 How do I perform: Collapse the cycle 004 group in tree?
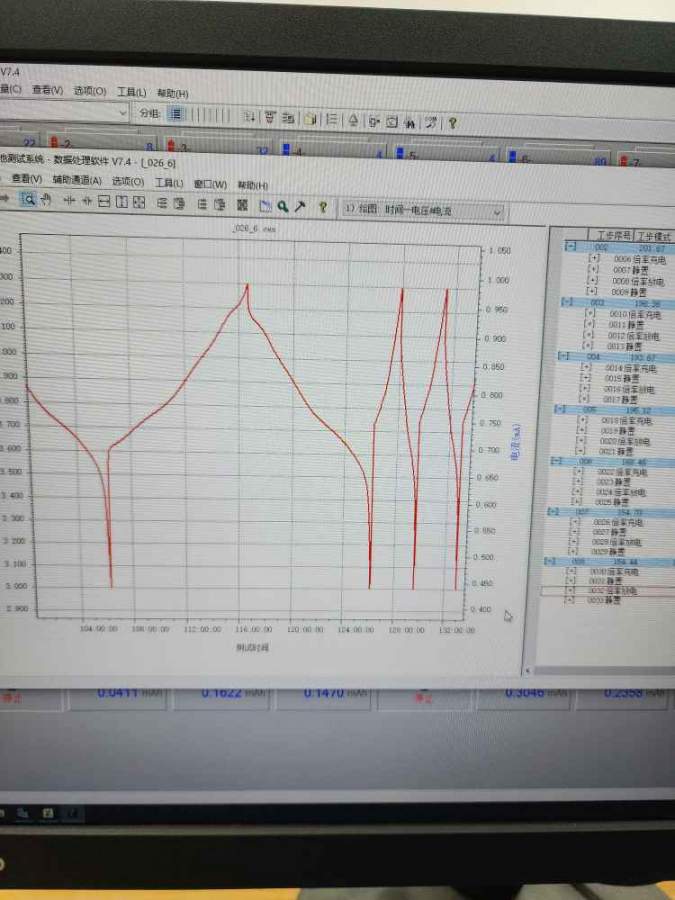[x=566, y=356]
